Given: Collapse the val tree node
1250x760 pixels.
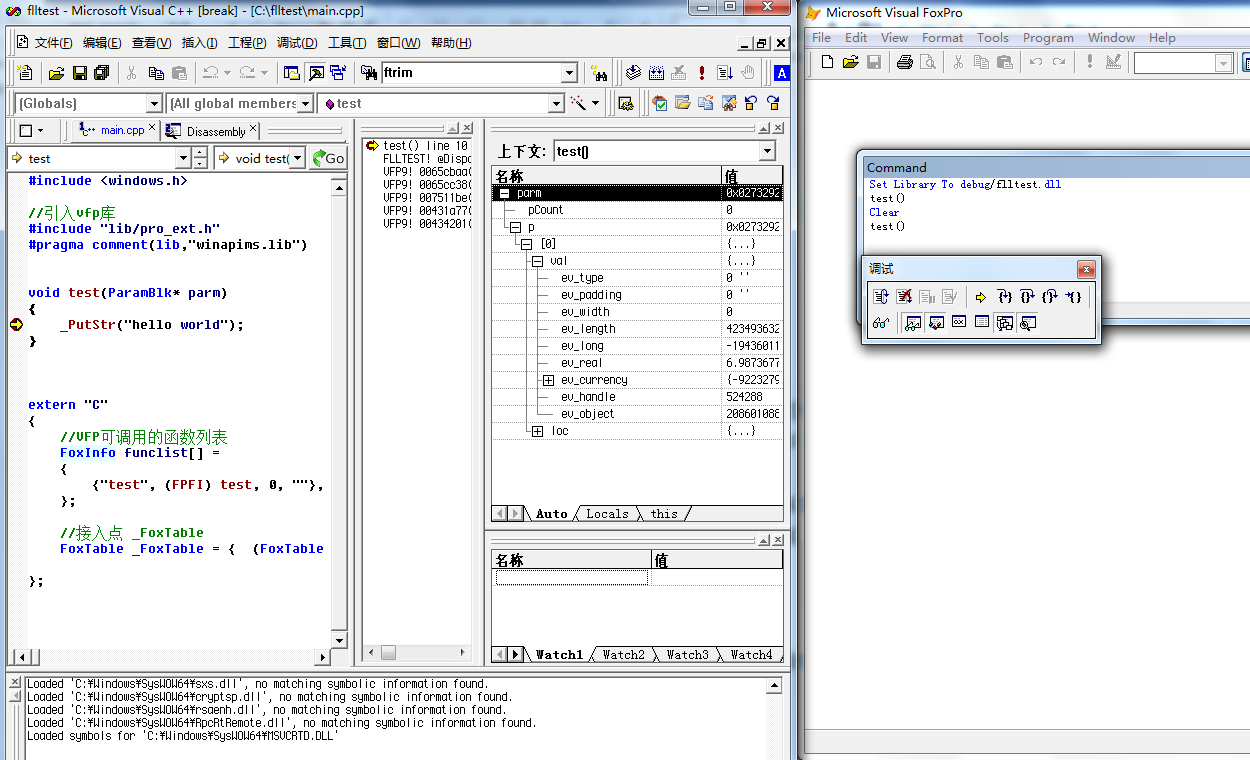Looking at the screenshot, I should [537, 261].
